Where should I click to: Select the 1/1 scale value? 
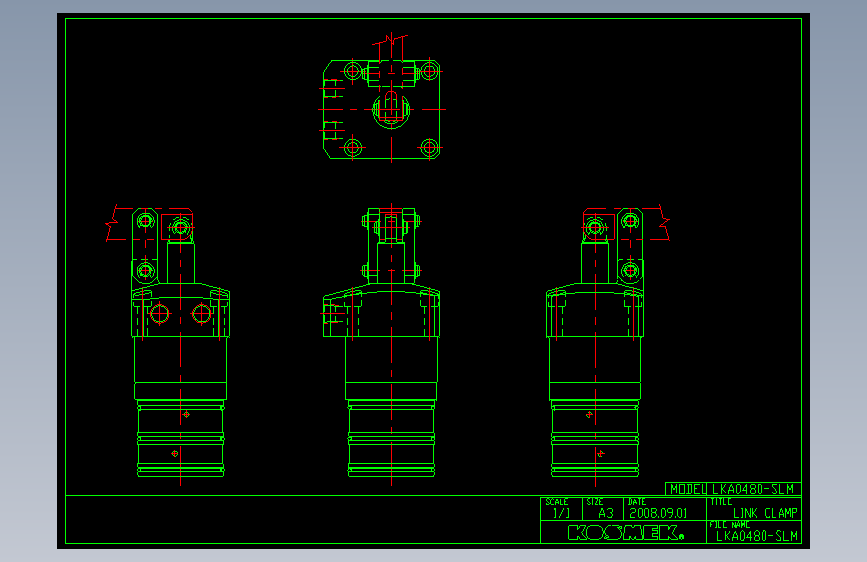(561, 513)
